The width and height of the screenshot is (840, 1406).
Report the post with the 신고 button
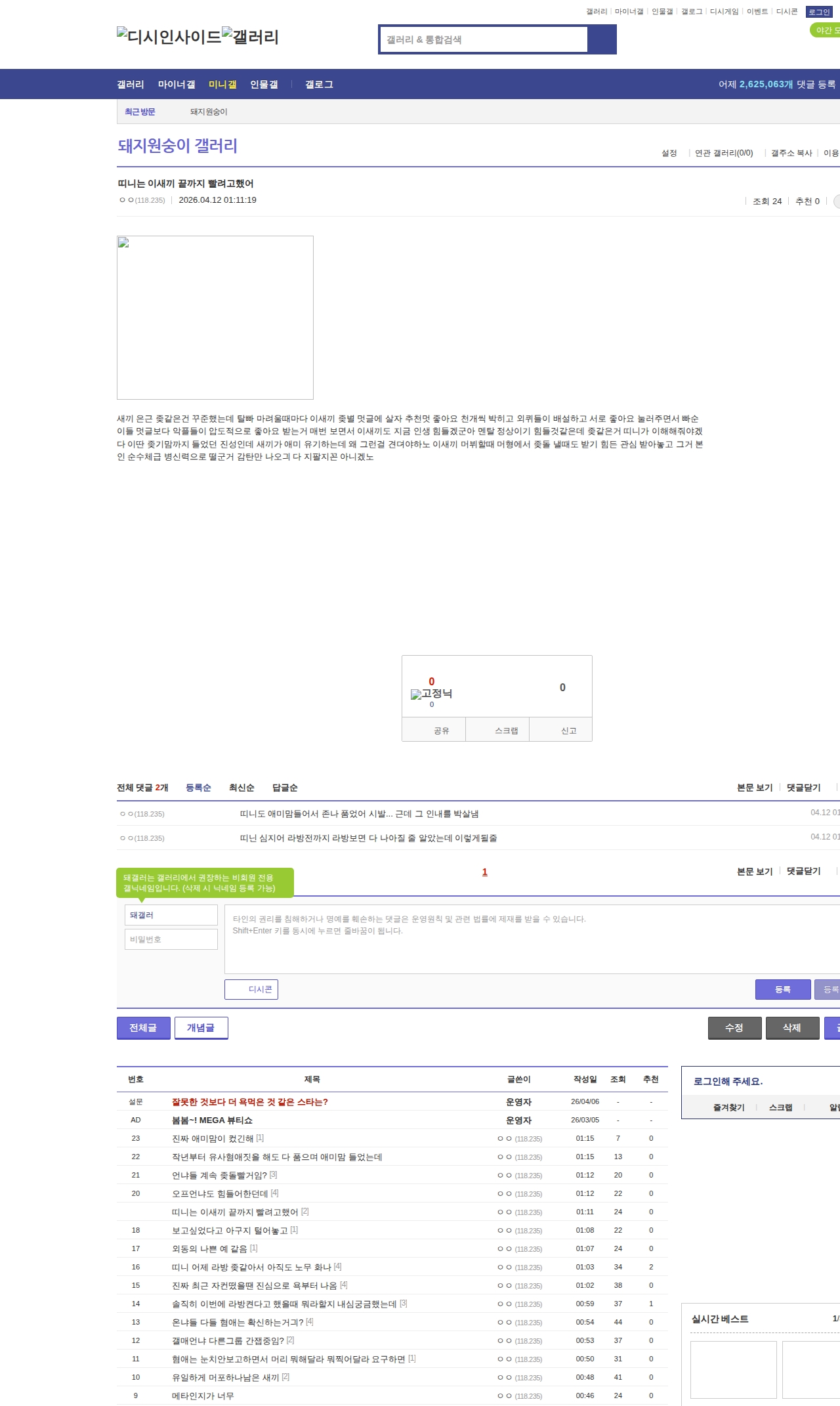coord(561,730)
